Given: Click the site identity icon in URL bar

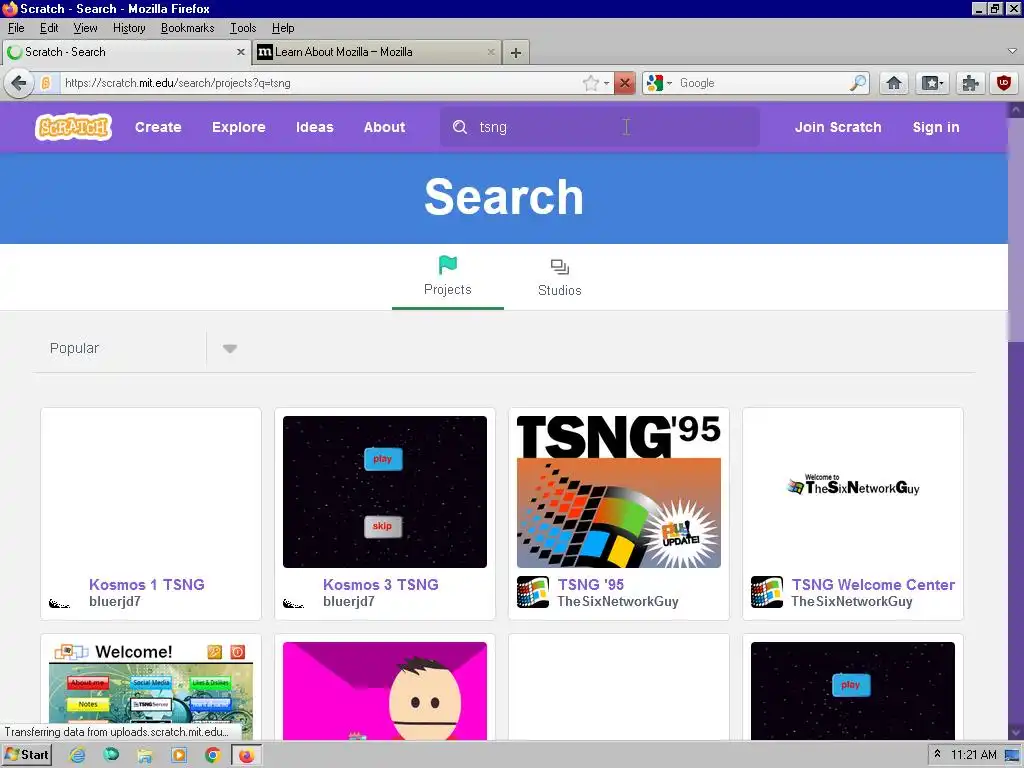Looking at the screenshot, I should click(46, 83).
